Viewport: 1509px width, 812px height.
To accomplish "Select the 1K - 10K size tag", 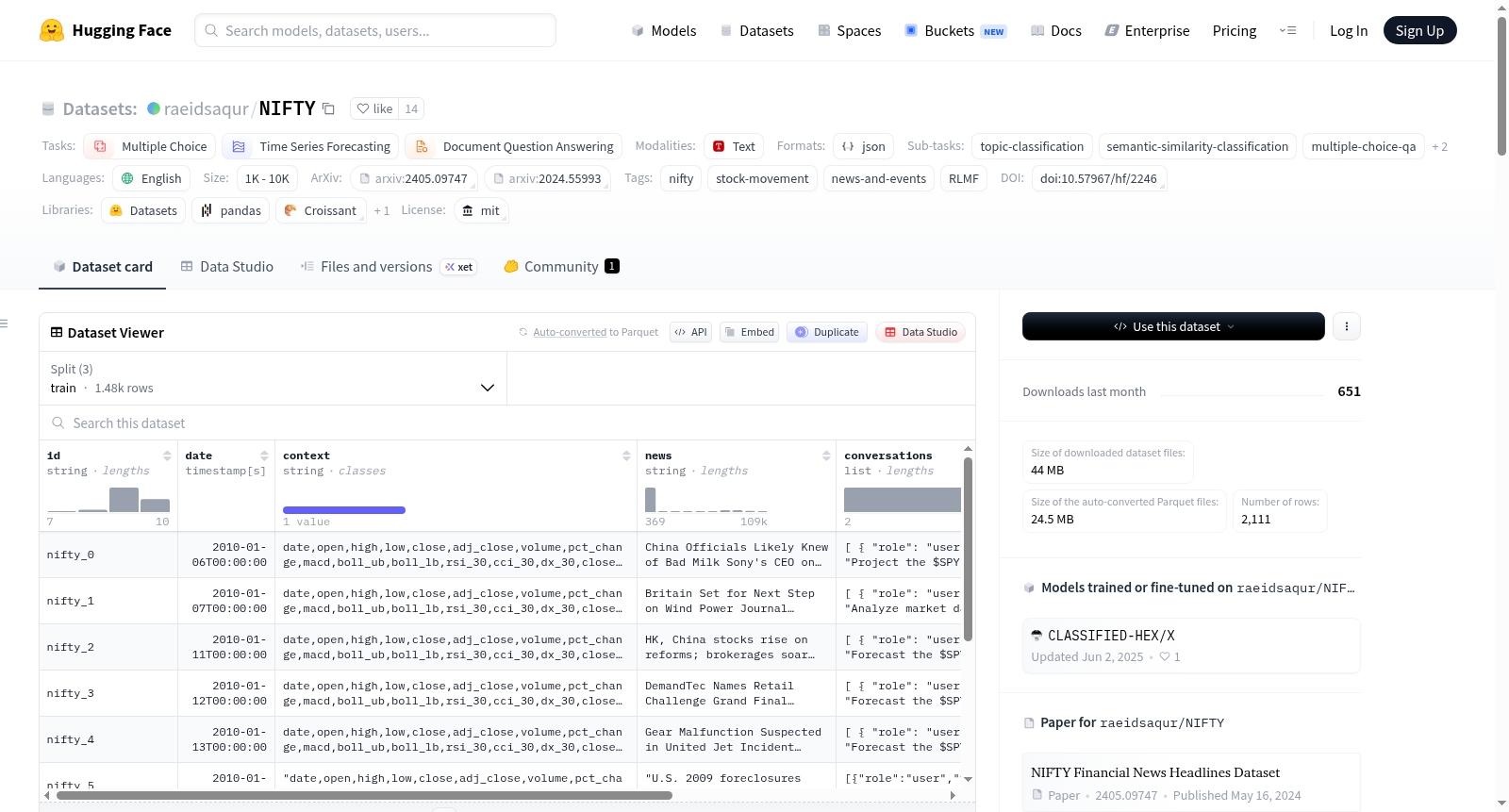I will point(267,178).
